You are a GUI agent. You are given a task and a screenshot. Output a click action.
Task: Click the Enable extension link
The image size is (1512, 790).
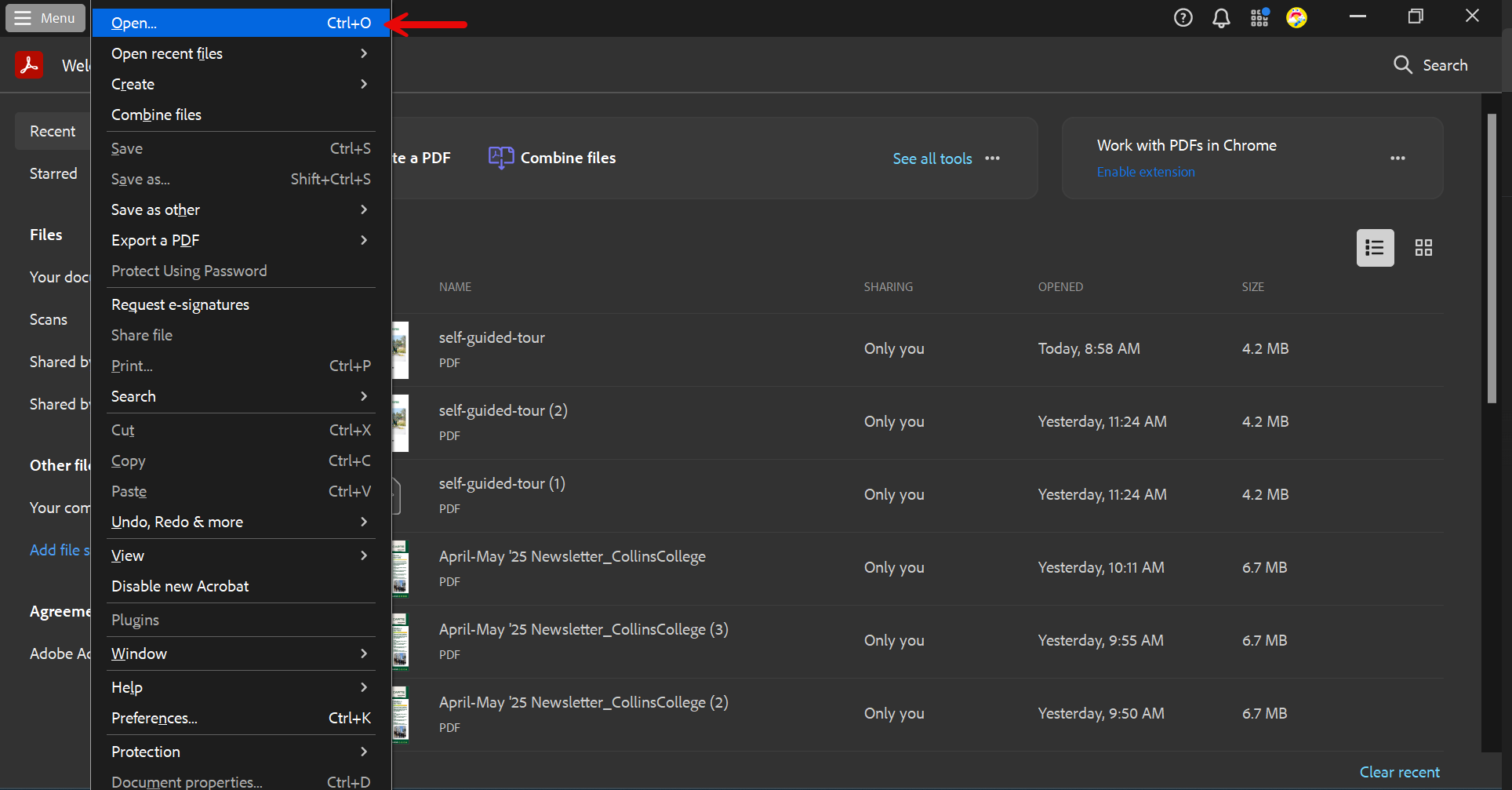pos(1145,172)
